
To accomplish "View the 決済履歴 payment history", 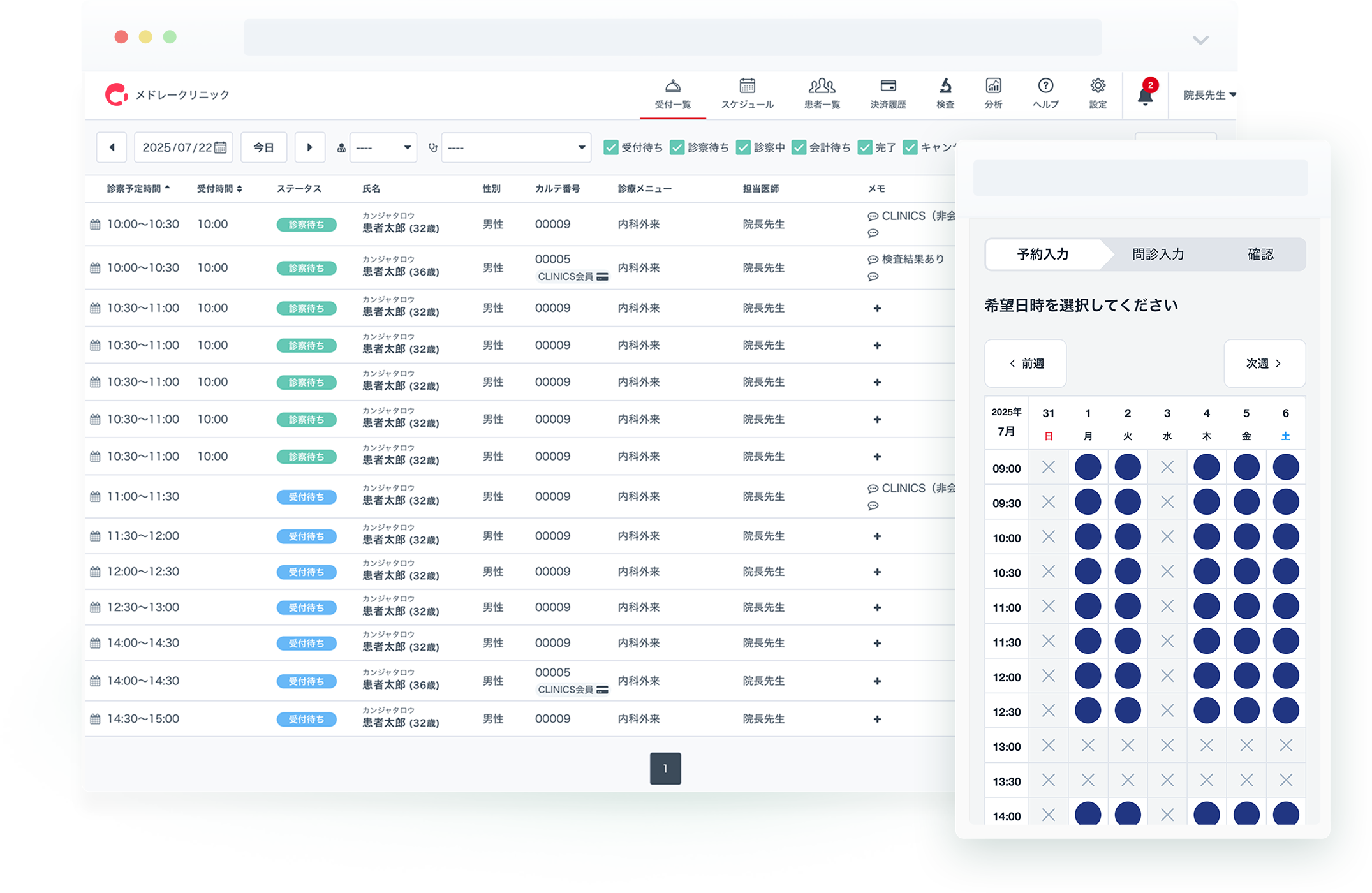I will coord(889,94).
